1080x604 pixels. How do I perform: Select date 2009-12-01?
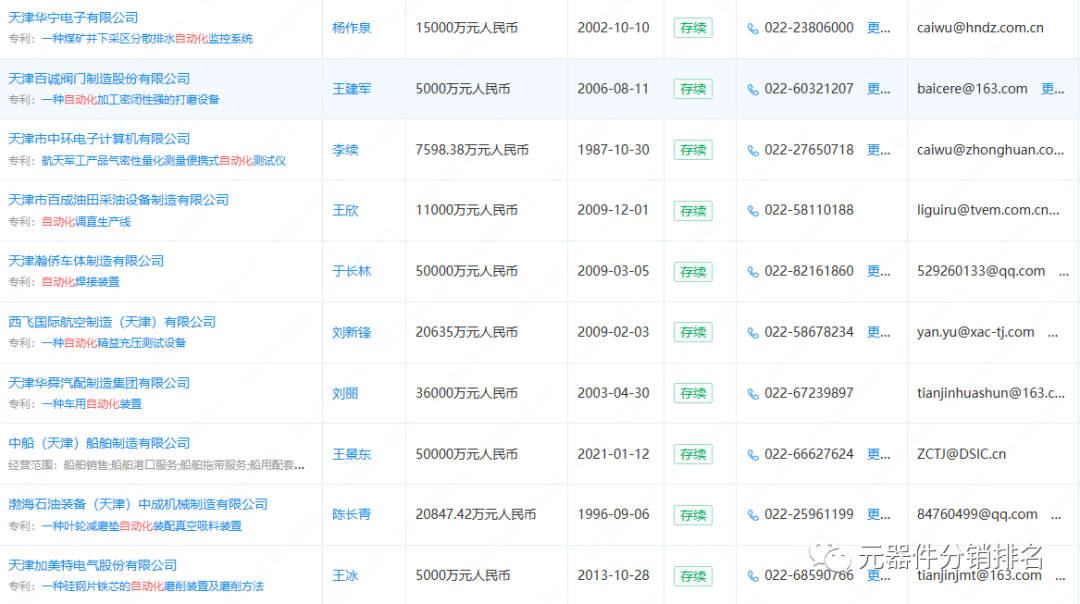613,210
